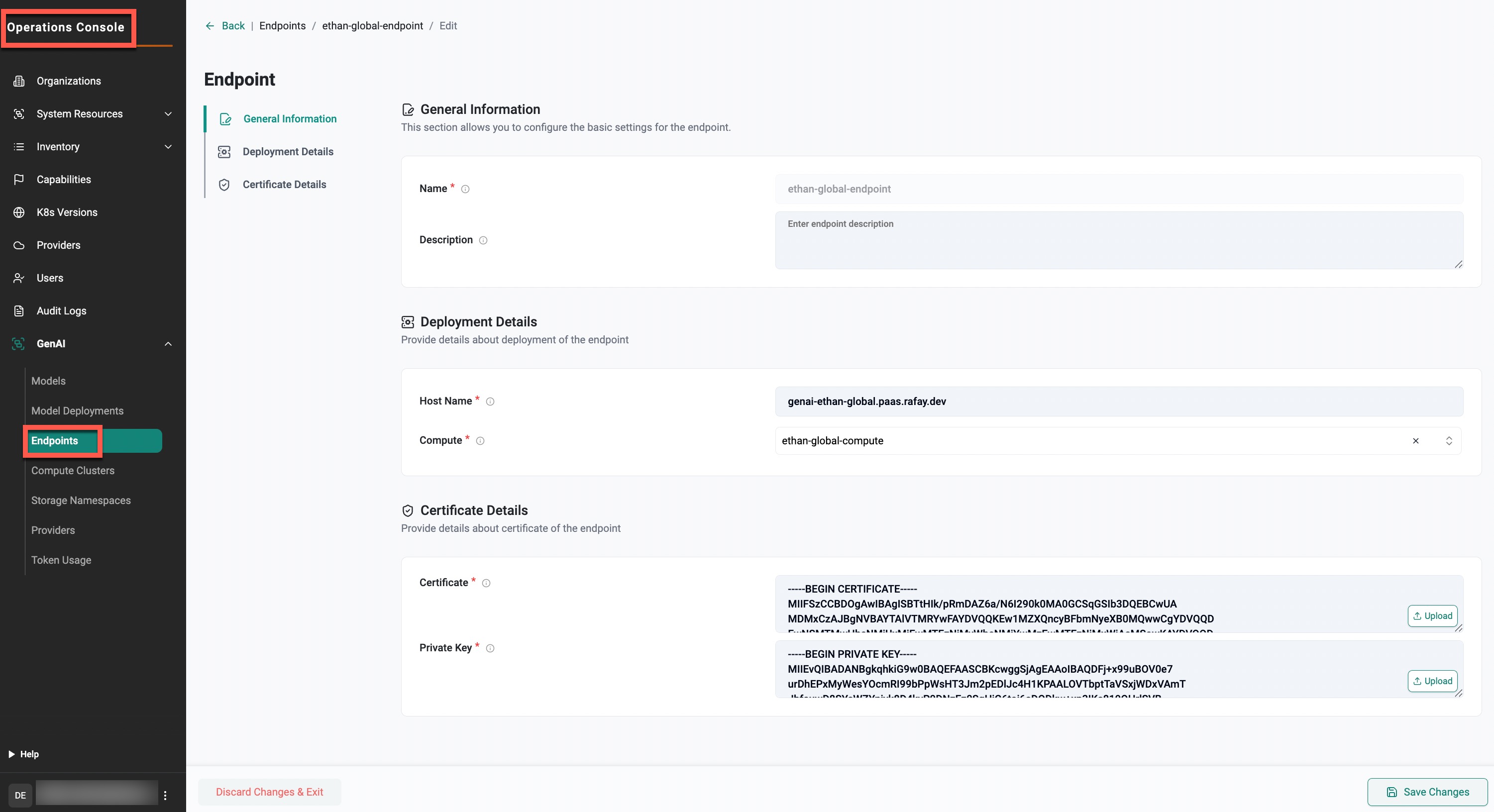Clear the Compute selection with X icon

1416,441
